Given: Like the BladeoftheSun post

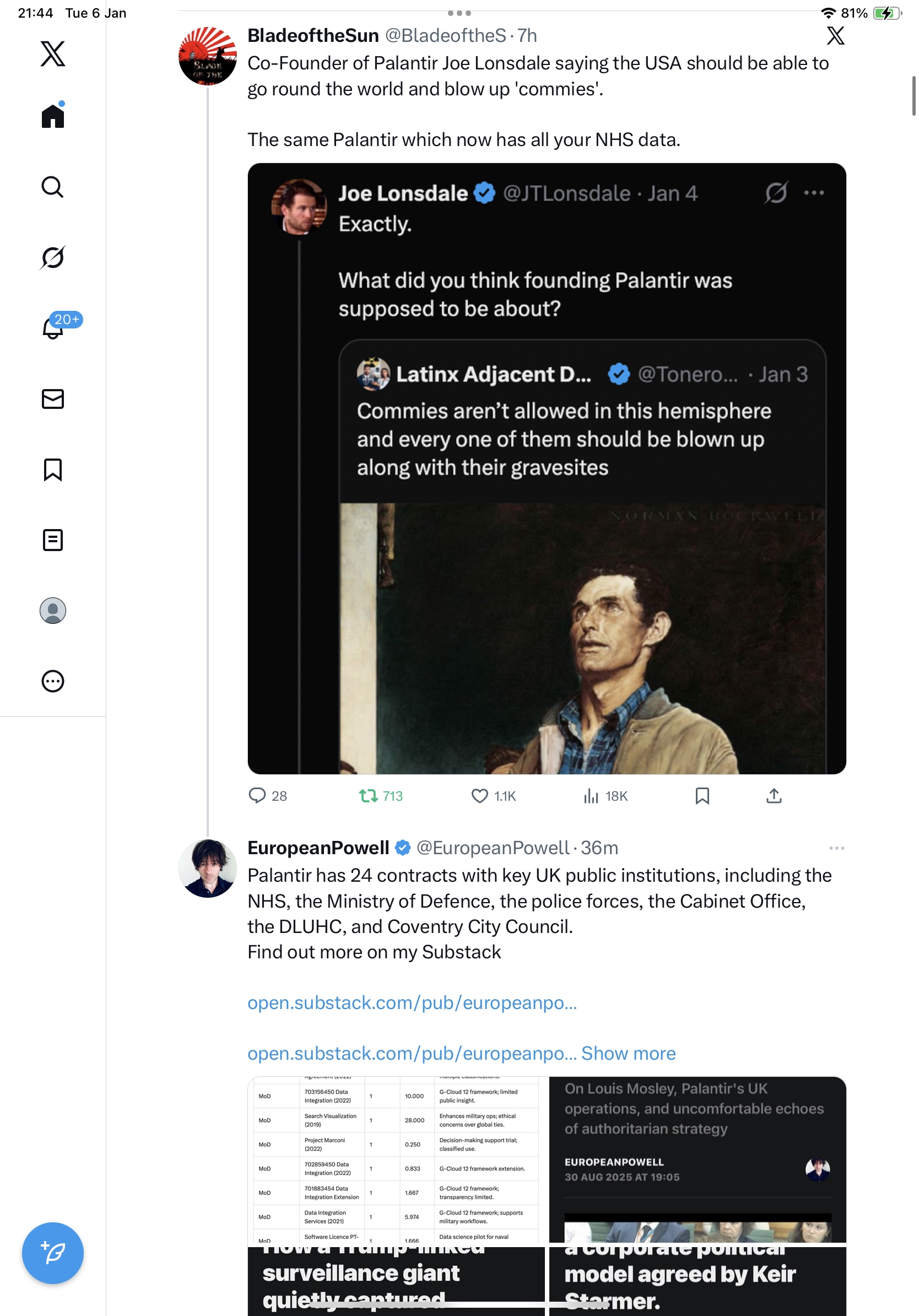Looking at the screenshot, I should pyautogui.click(x=479, y=796).
